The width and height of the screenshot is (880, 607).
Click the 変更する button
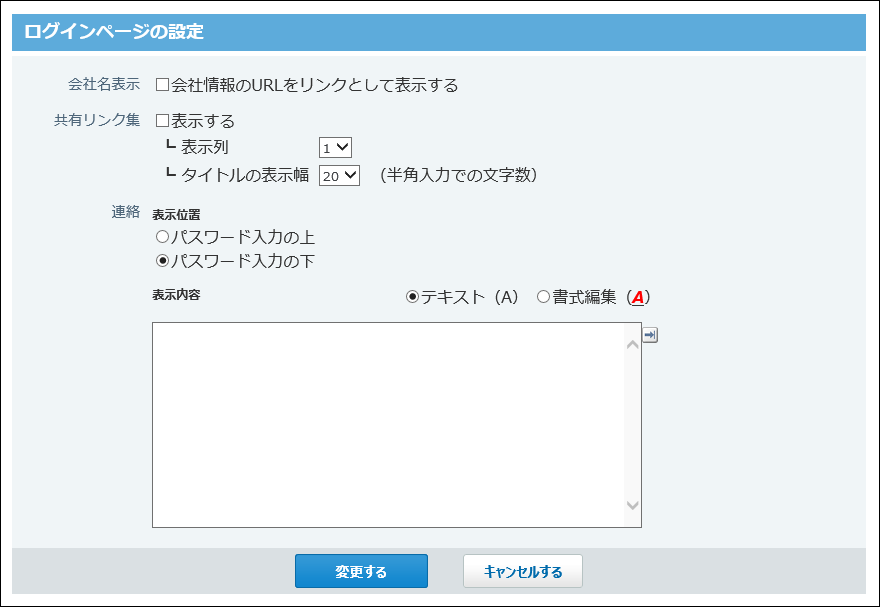click(x=361, y=571)
